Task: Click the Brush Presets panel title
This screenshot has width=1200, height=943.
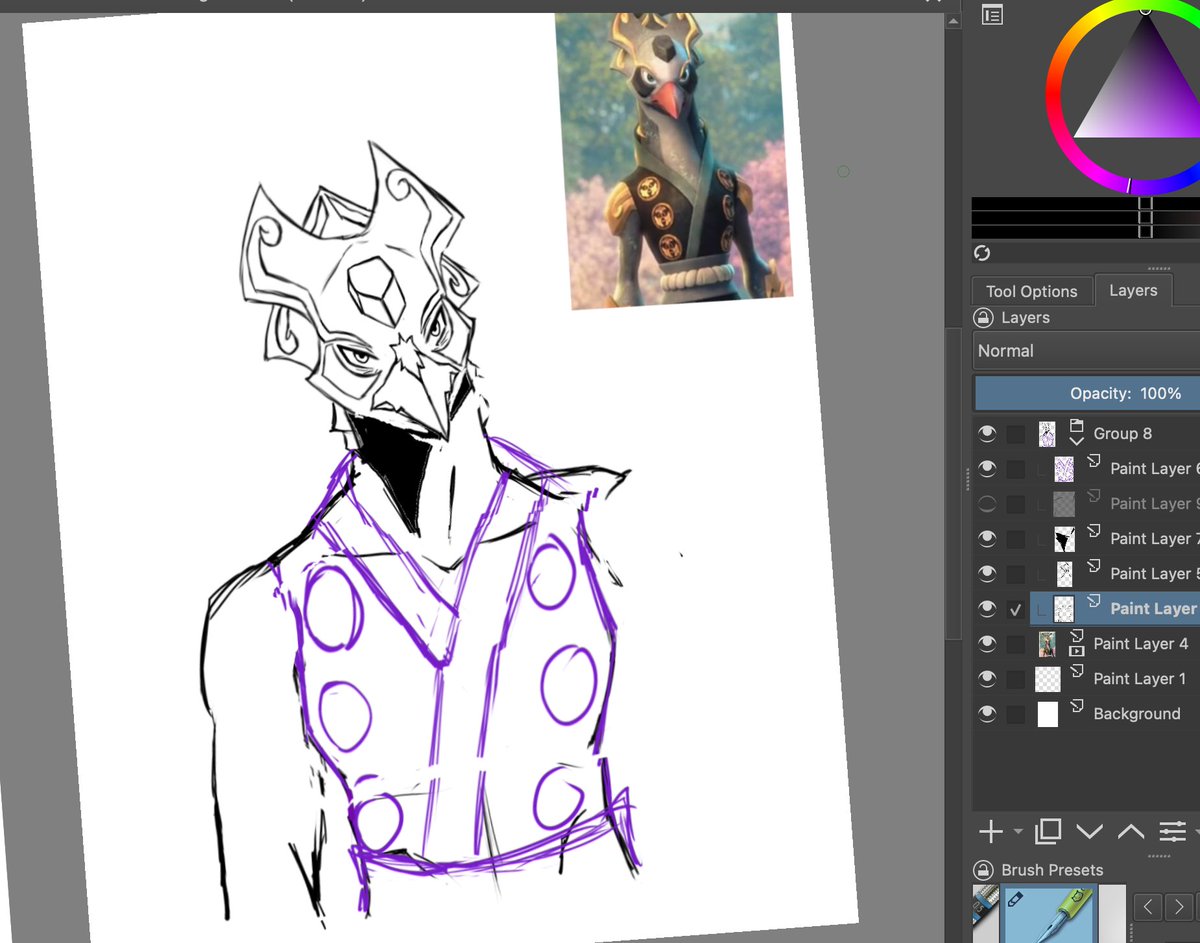Action: coord(1052,870)
